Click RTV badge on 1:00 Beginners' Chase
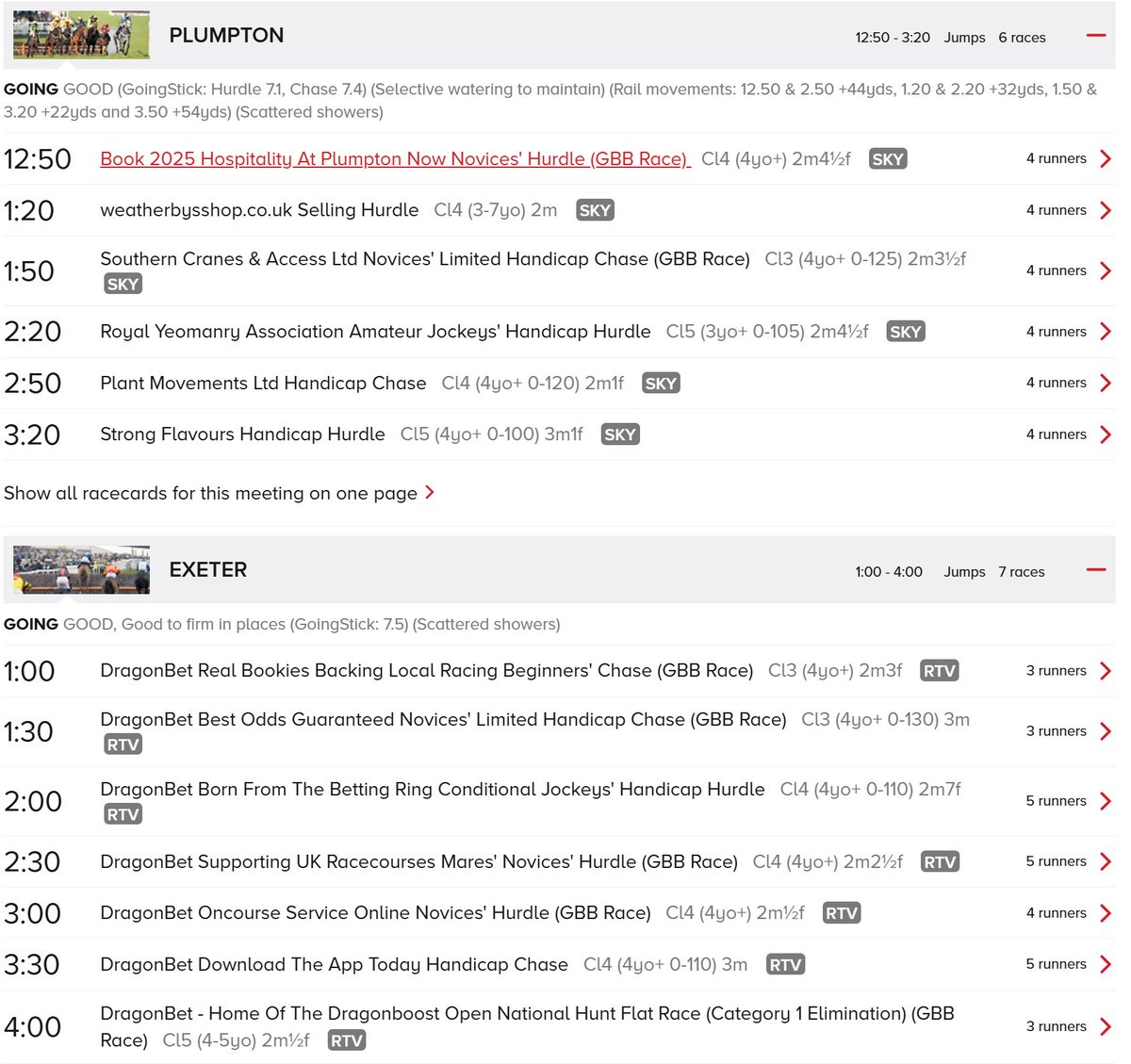 pyautogui.click(x=940, y=671)
